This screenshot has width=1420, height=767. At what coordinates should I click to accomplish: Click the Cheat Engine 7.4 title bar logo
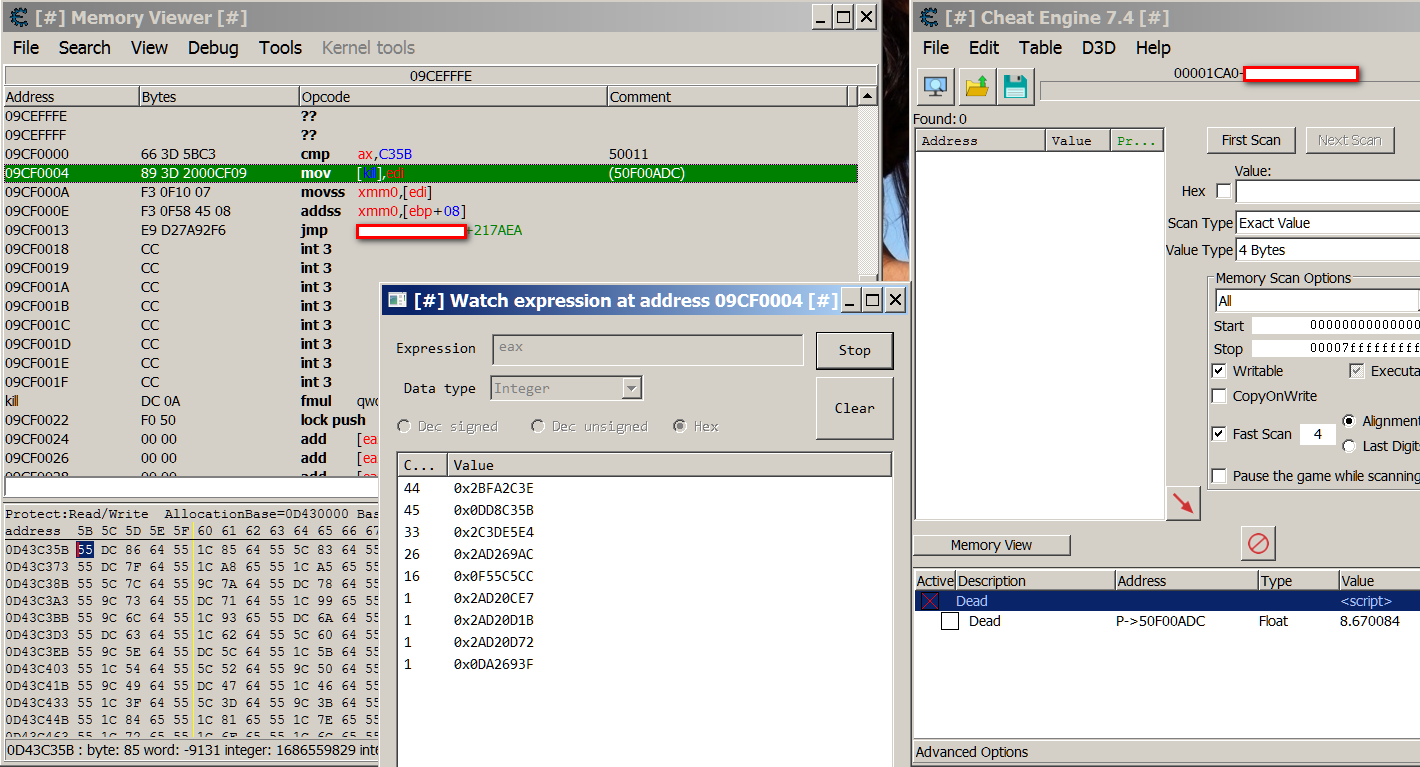[930, 17]
